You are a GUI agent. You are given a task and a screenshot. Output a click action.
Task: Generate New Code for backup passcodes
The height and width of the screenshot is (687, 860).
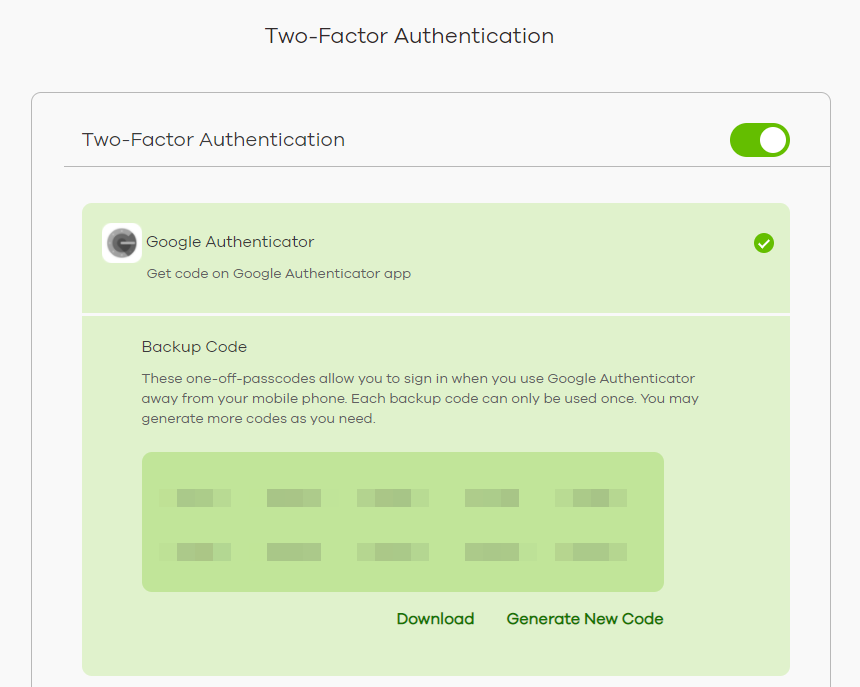coord(584,618)
